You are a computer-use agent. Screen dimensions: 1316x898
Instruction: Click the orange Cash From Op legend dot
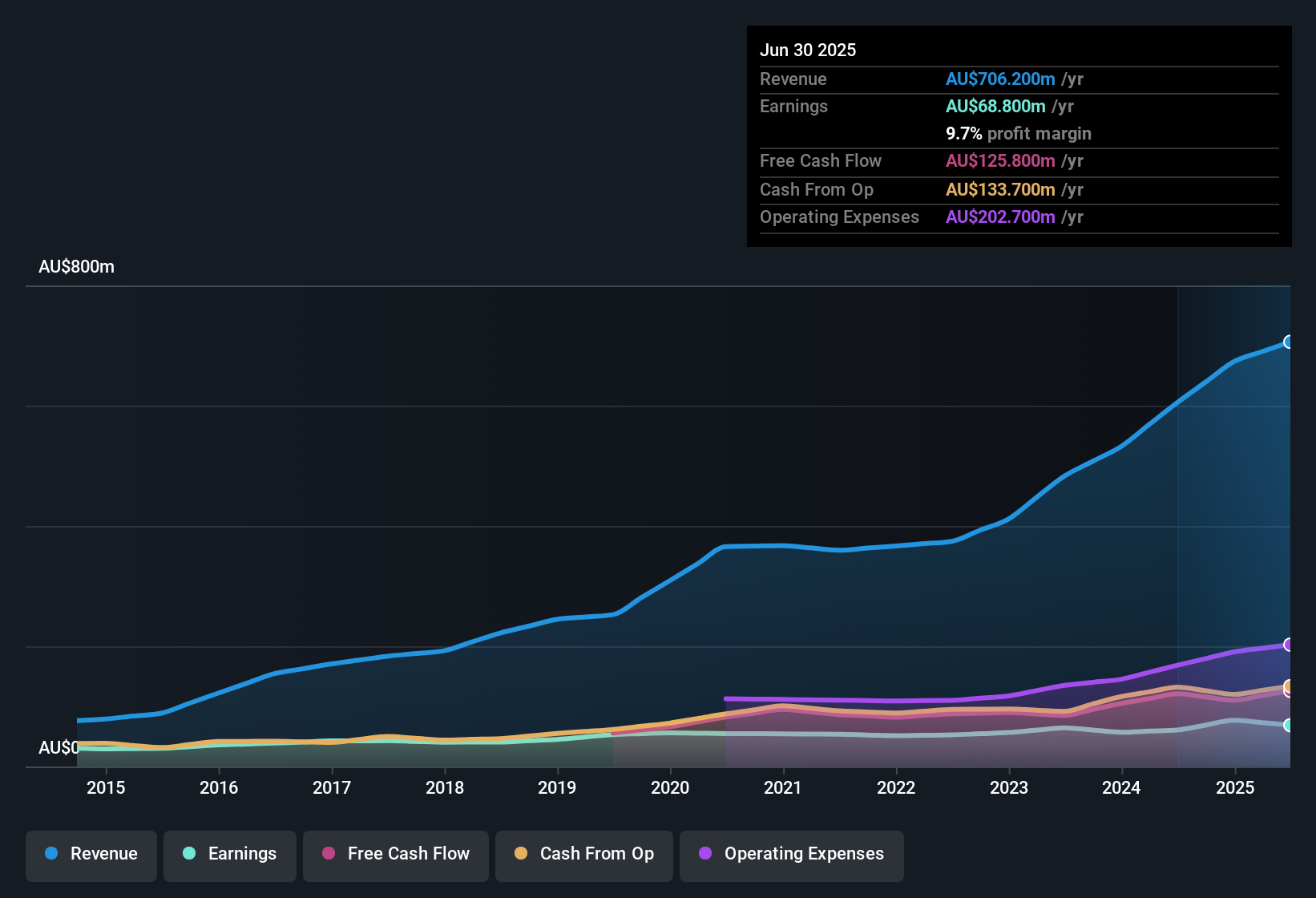[x=521, y=854]
